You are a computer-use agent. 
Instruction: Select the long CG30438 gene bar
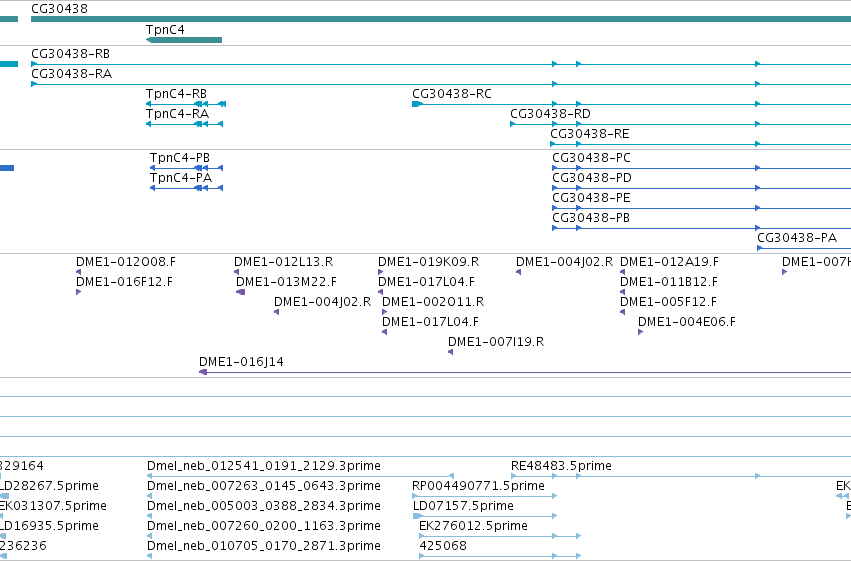pyautogui.click(x=441, y=20)
